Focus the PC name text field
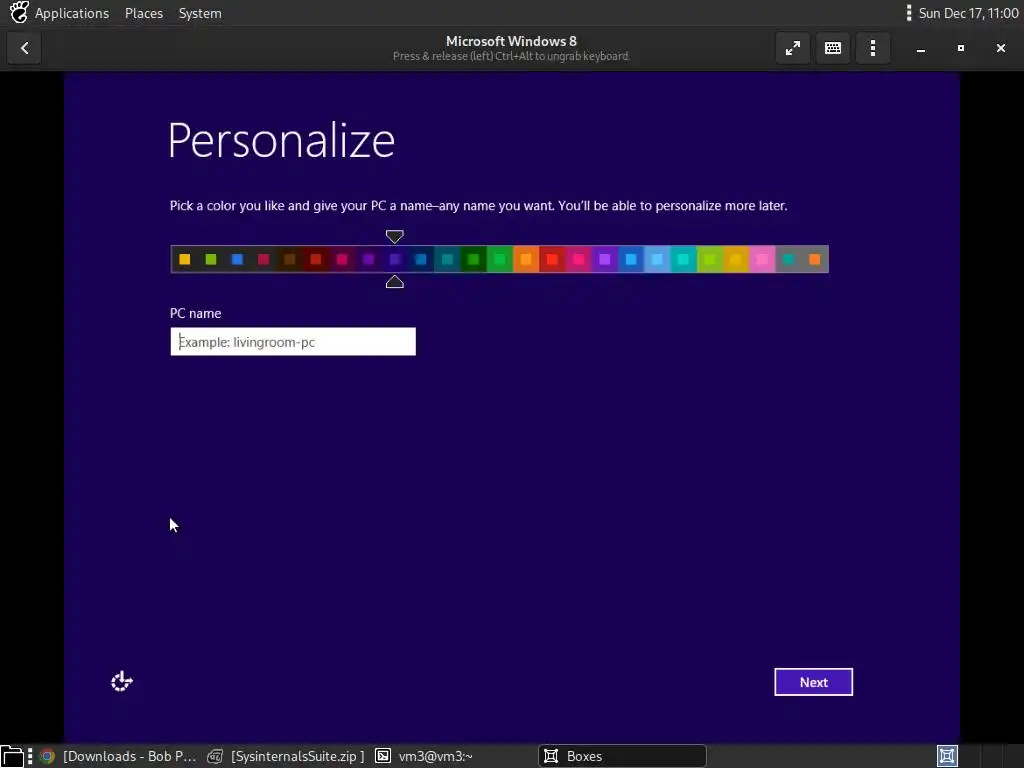1024x768 pixels. click(x=293, y=342)
